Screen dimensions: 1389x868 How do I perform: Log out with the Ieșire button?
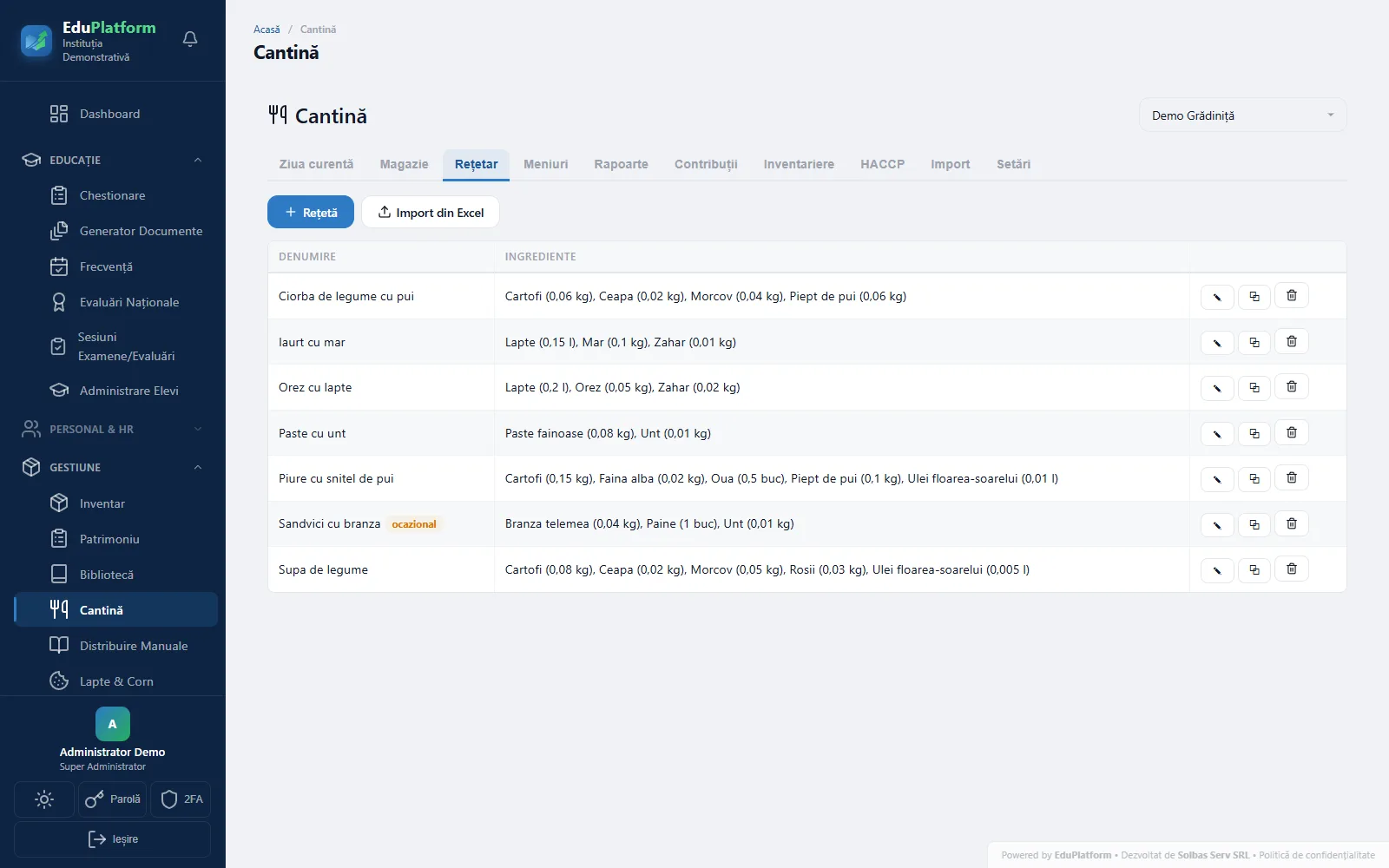[x=113, y=839]
